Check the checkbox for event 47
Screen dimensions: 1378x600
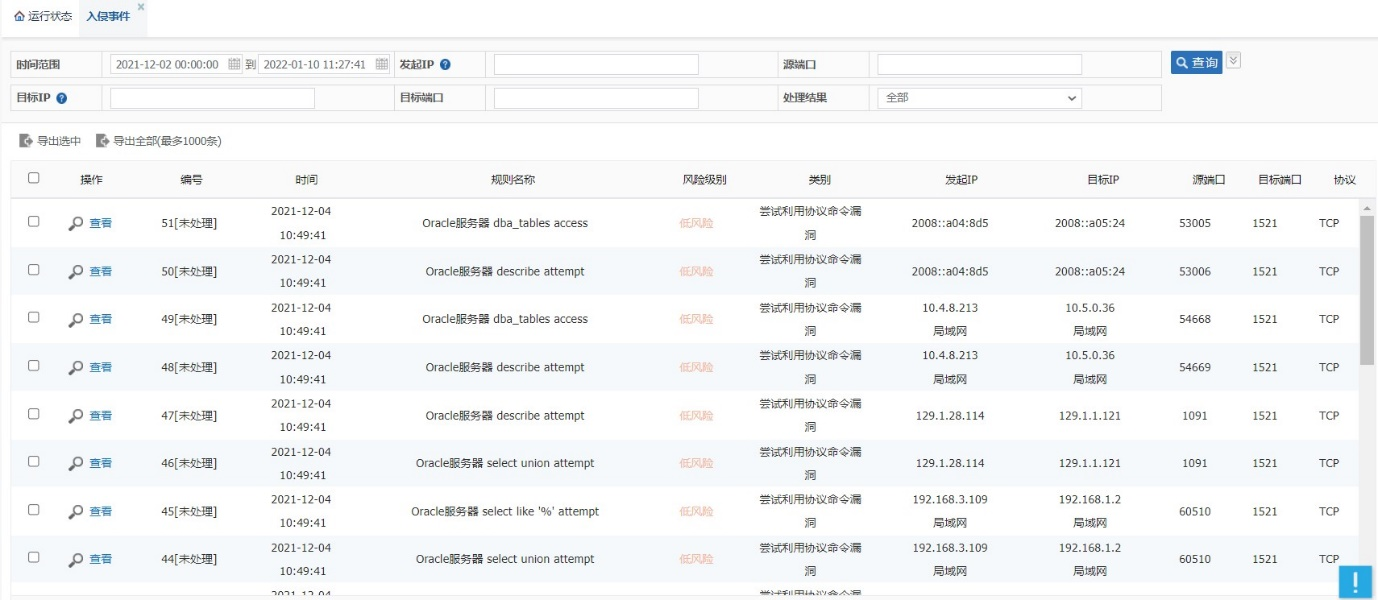(34, 414)
